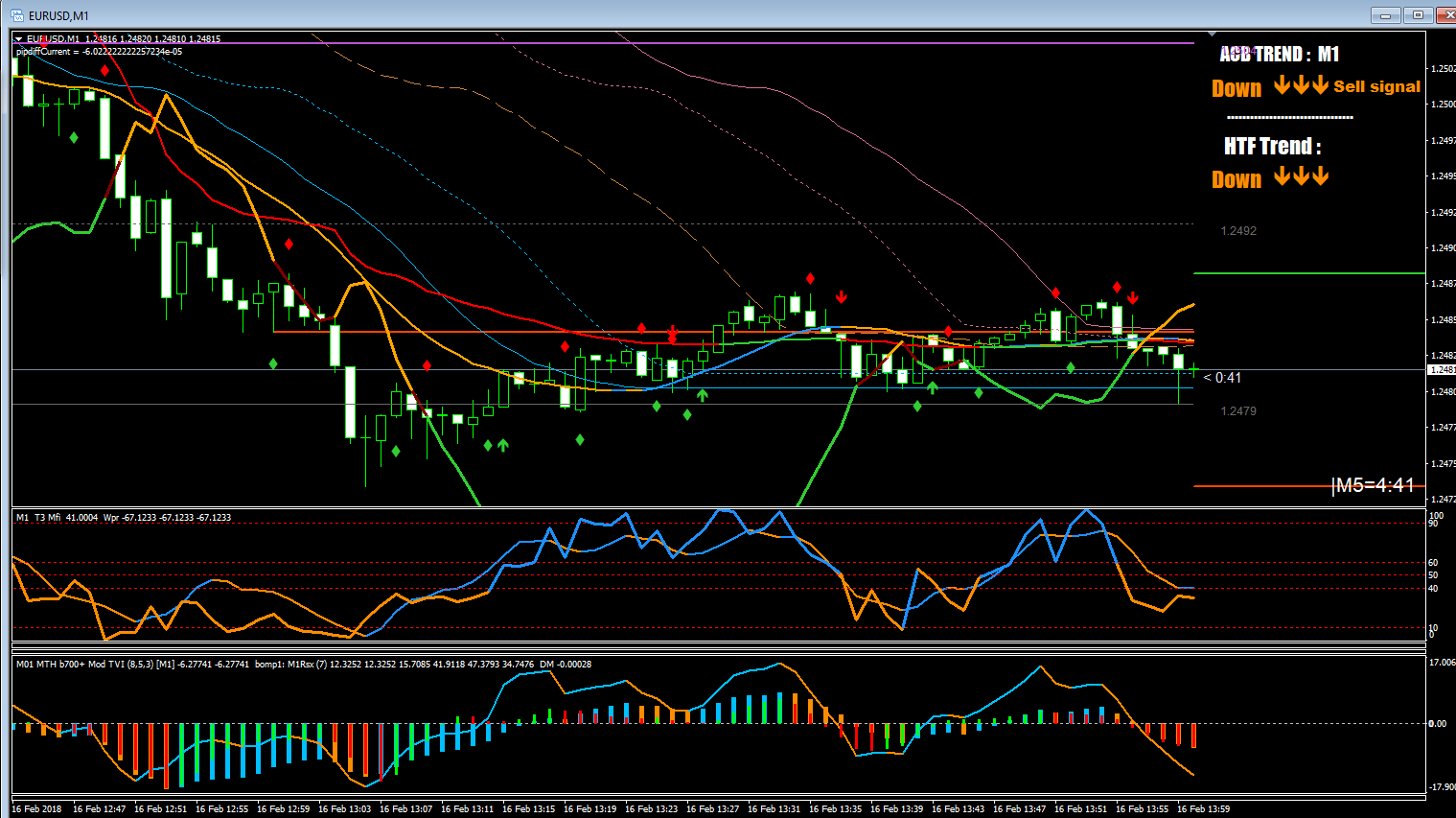Select the < 0:41 candle timer label
The image size is (1456, 818).
(x=1222, y=378)
